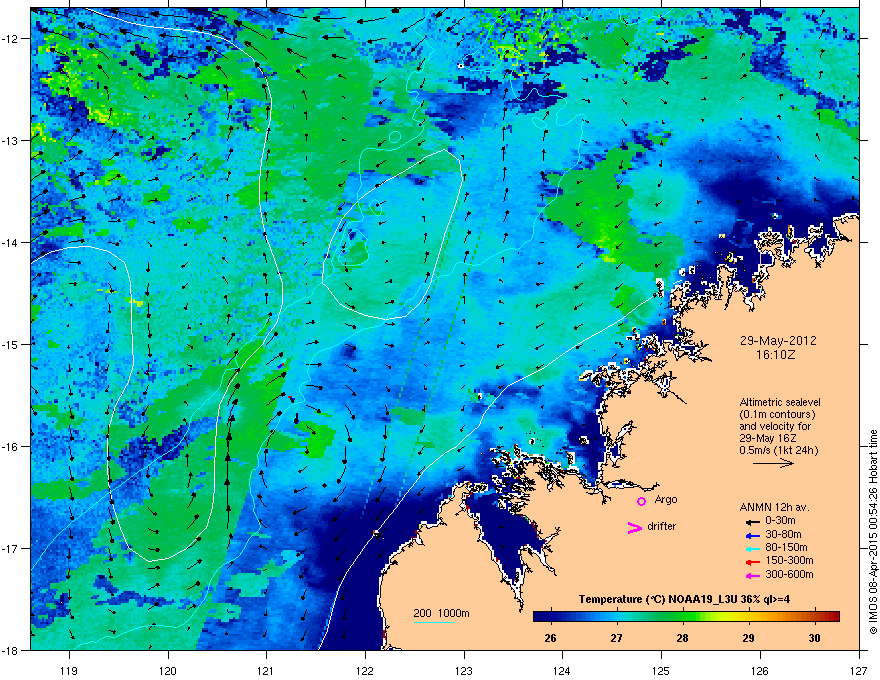Screen dimensions: 880x680
Task: Click the '127' longitude axis label
Action: 859,670
